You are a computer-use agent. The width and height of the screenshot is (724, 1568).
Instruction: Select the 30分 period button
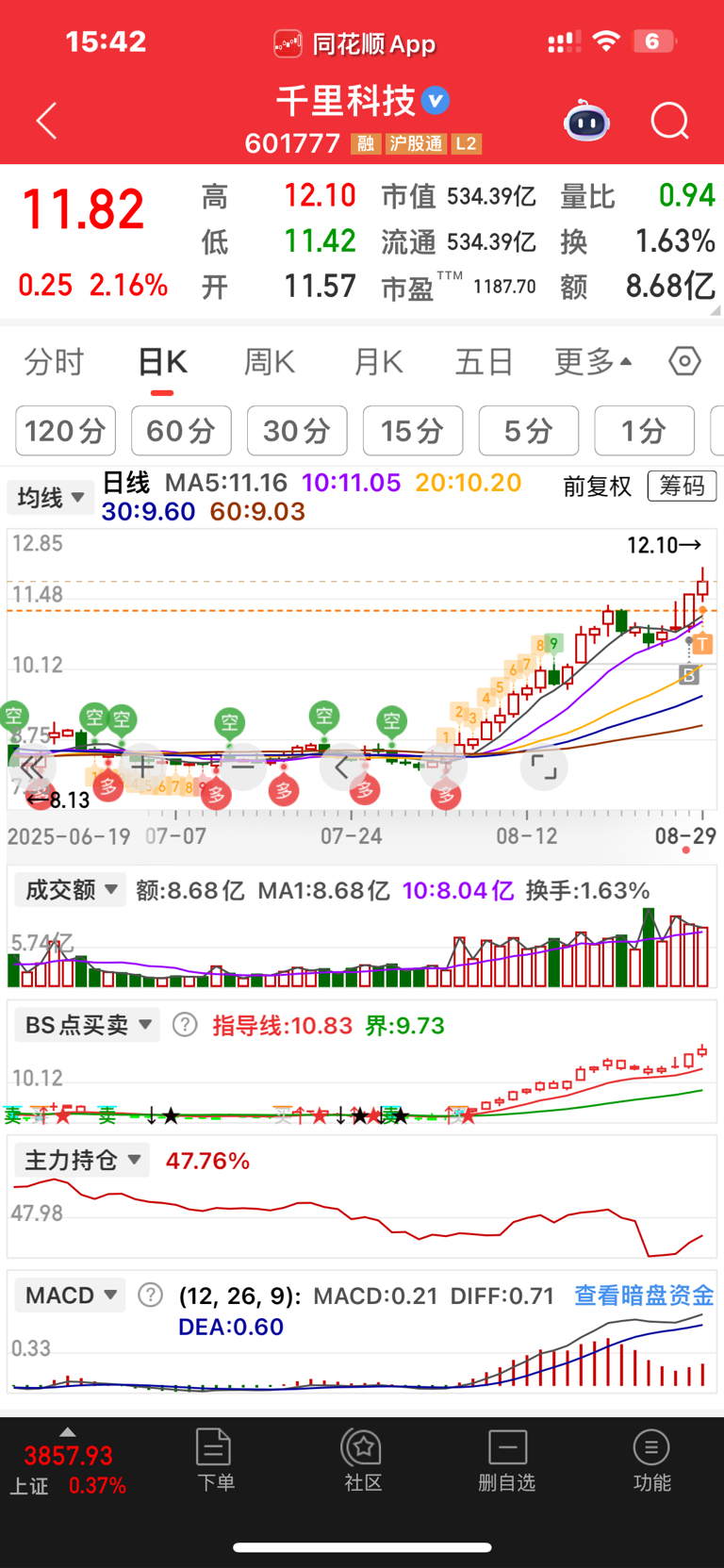coord(297,431)
